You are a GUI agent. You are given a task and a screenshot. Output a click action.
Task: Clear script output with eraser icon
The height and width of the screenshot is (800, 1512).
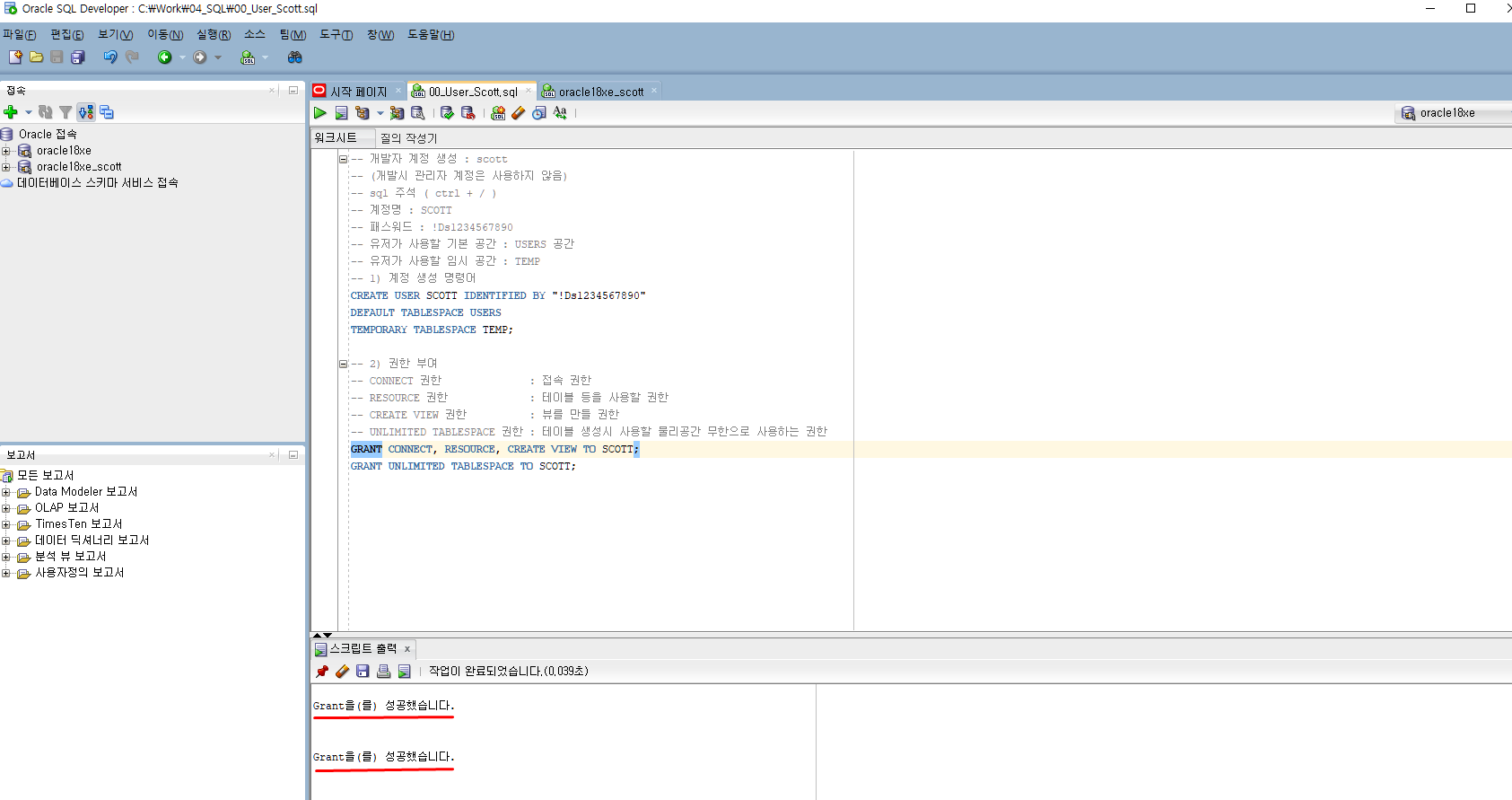click(342, 672)
